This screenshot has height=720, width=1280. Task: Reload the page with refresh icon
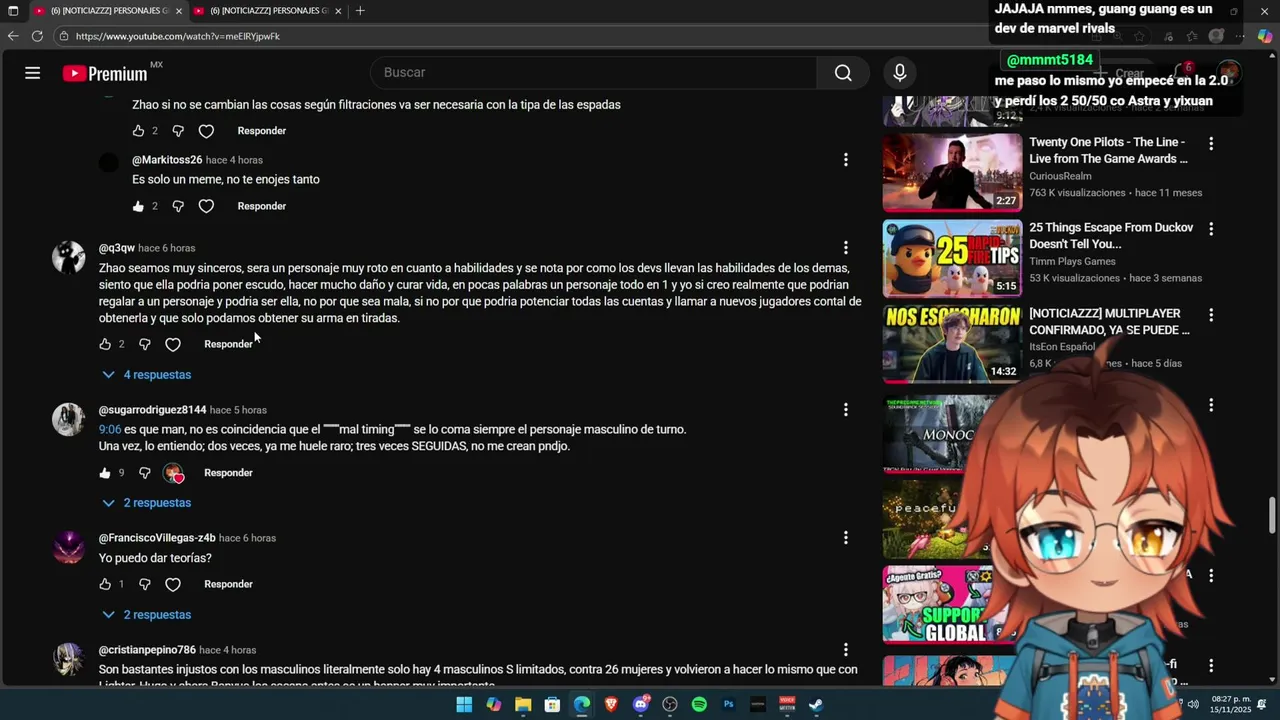point(37,36)
